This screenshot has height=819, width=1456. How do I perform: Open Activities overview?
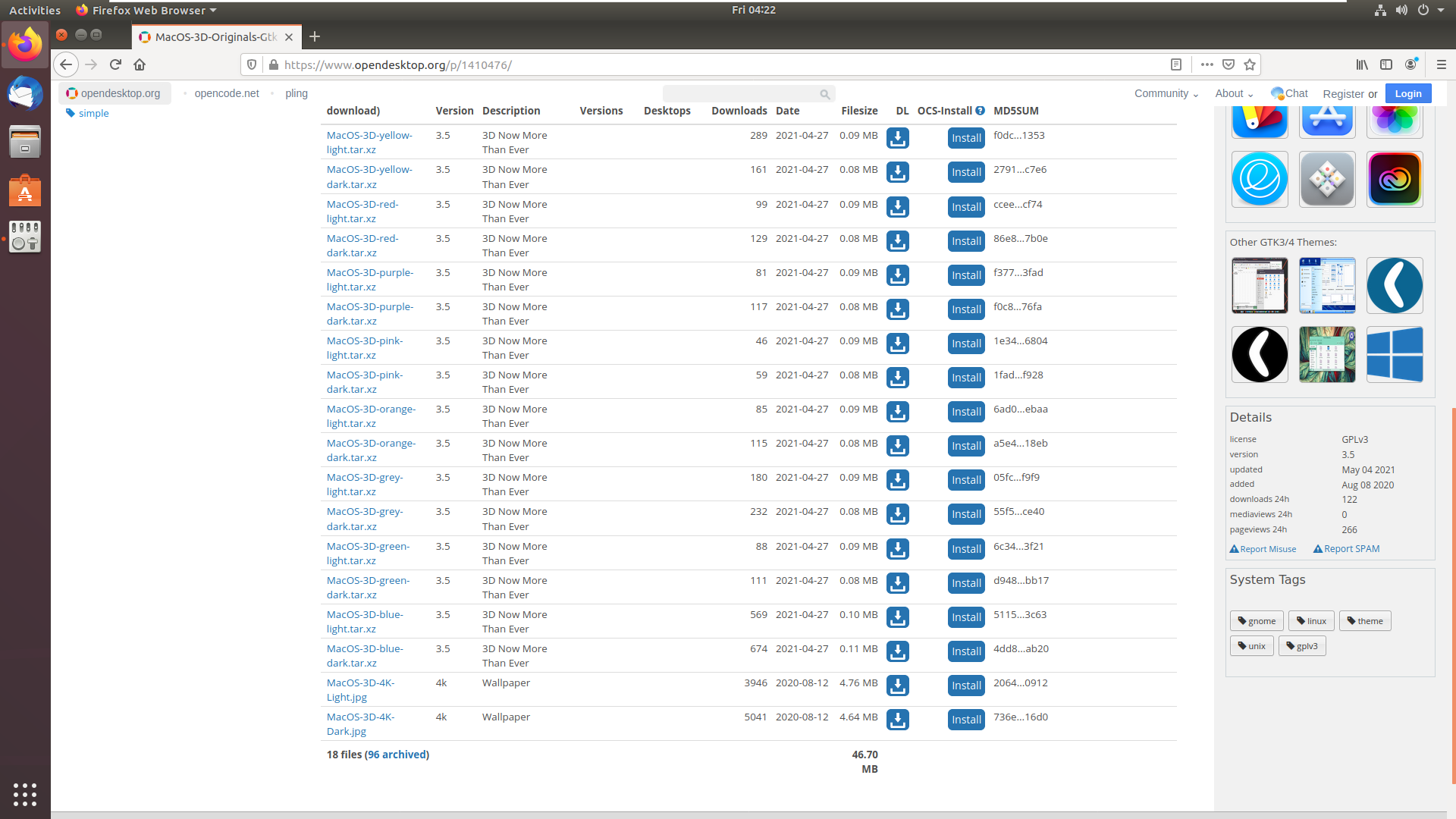pos(35,10)
